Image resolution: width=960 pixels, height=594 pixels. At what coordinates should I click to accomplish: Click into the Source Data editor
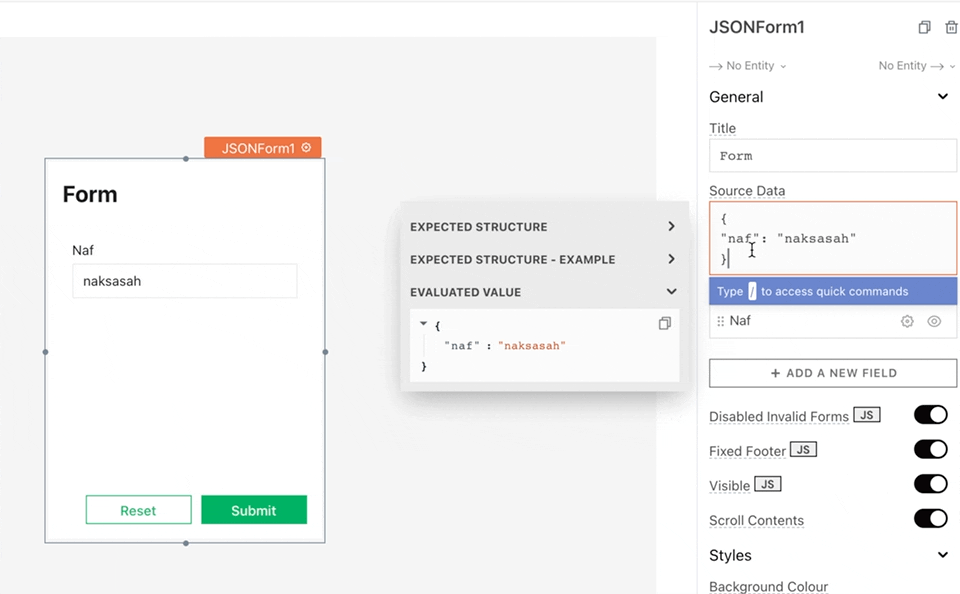click(x=833, y=238)
